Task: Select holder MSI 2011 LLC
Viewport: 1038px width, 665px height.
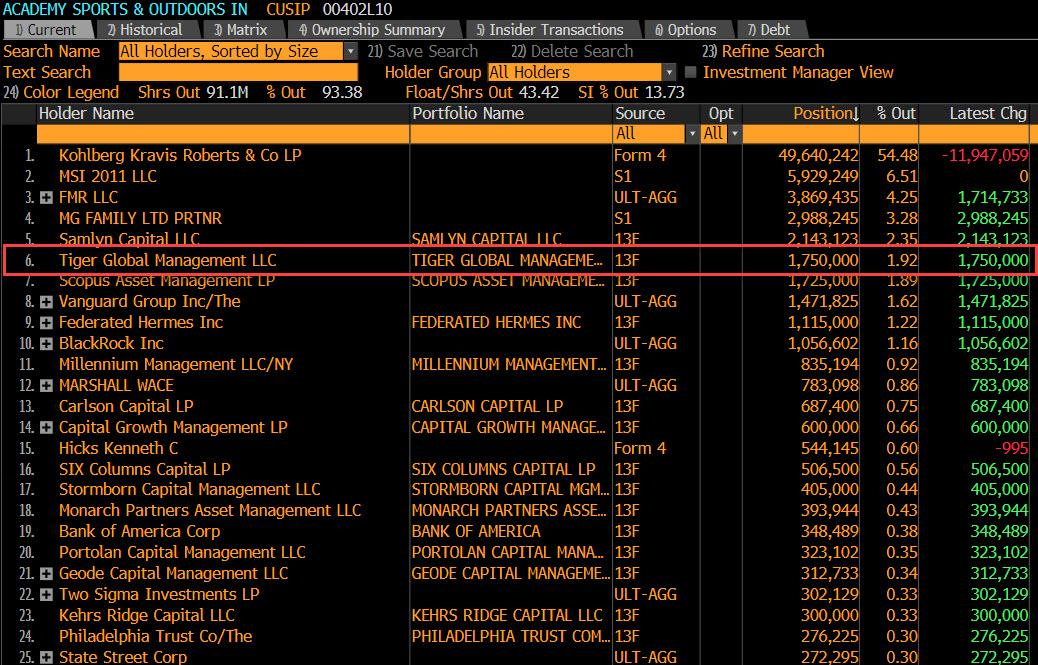Action: pos(108,177)
